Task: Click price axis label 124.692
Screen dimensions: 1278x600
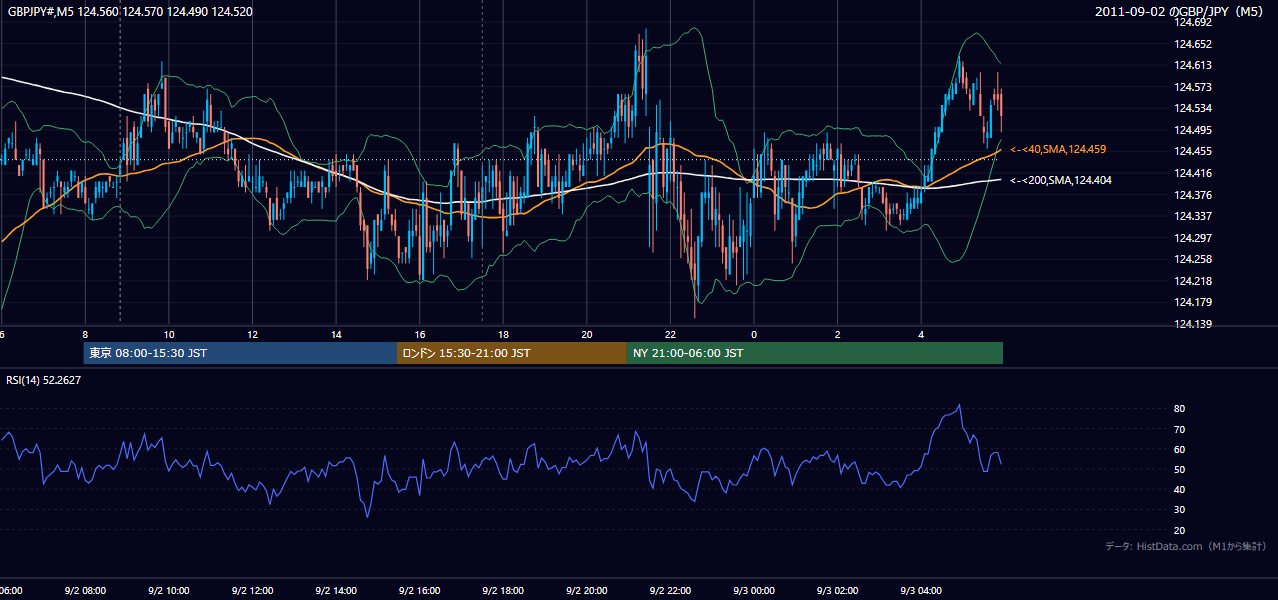Action: click(1192, 22)
